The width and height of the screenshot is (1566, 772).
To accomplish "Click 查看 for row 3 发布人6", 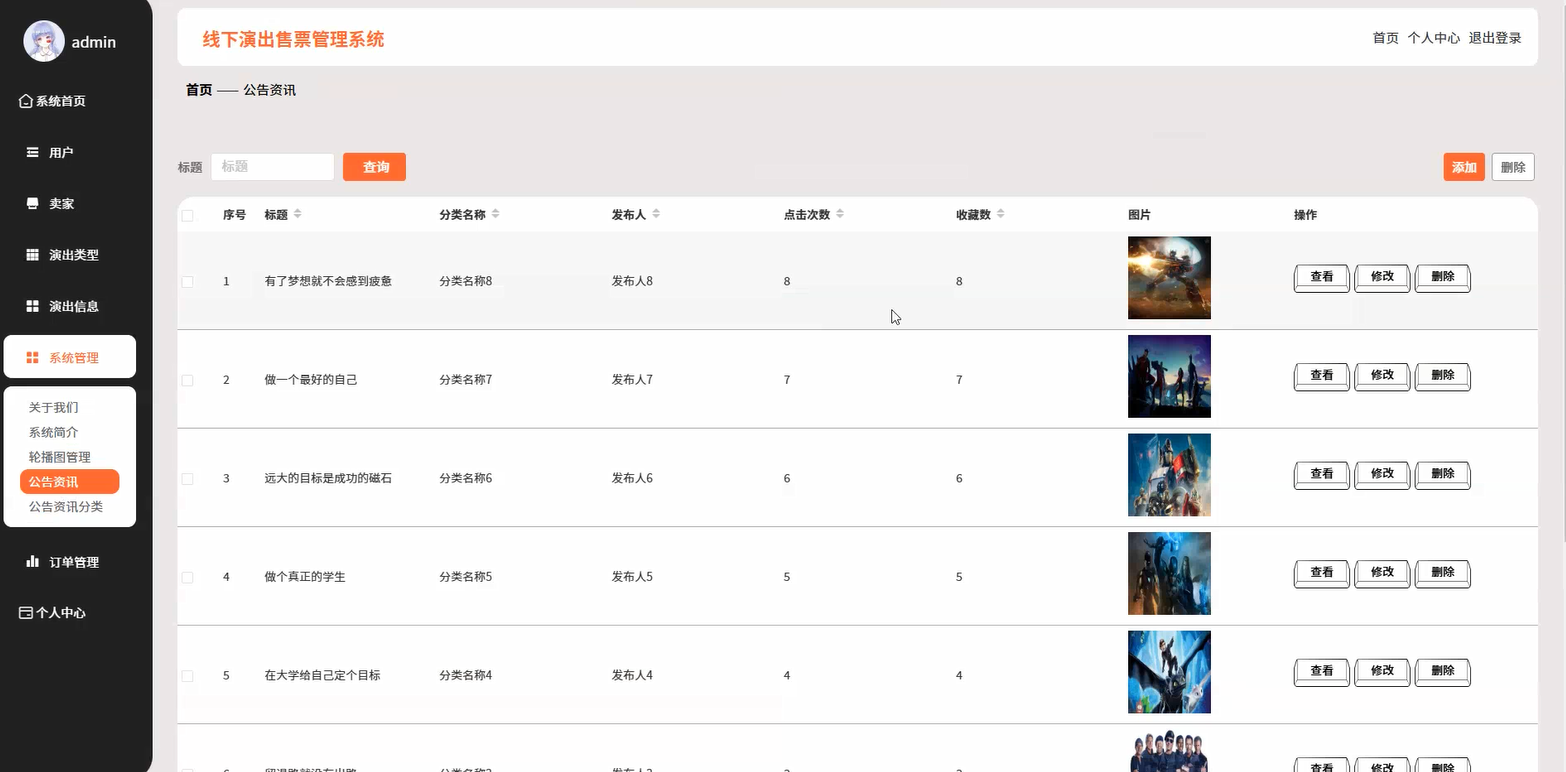I will click(1322, 474).
